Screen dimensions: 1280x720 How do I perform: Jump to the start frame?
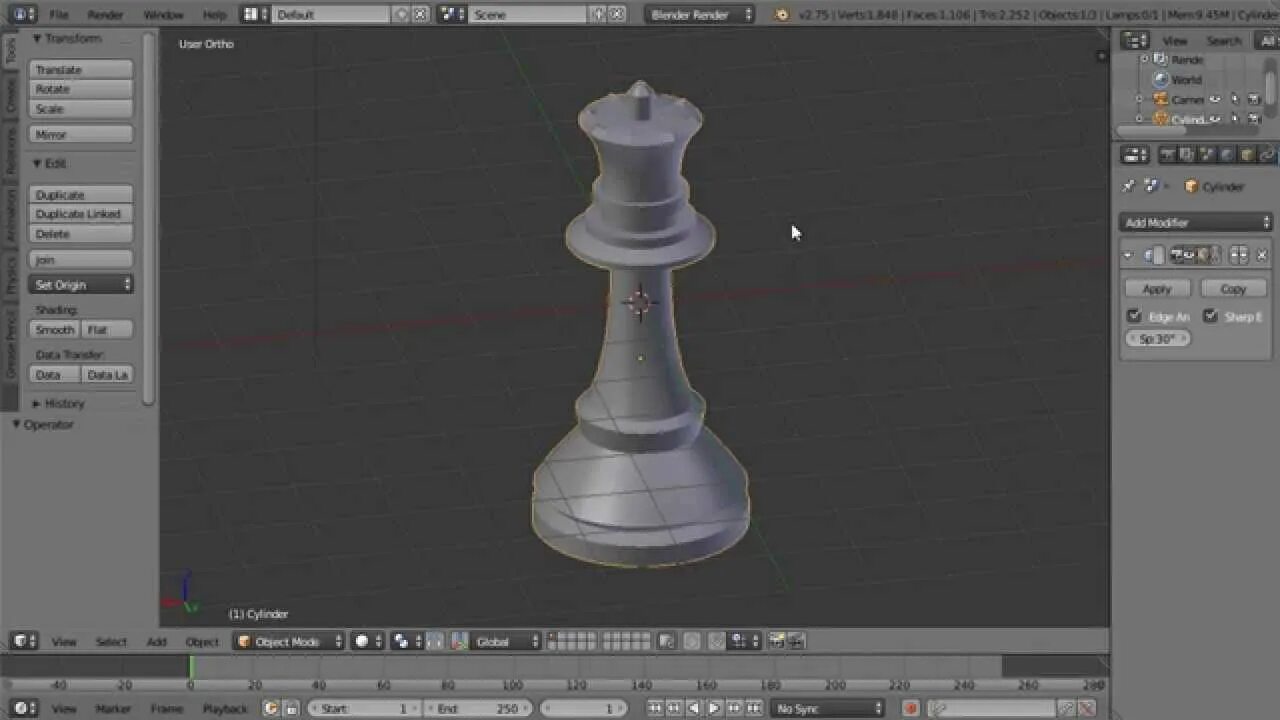(x=655, y=708)
